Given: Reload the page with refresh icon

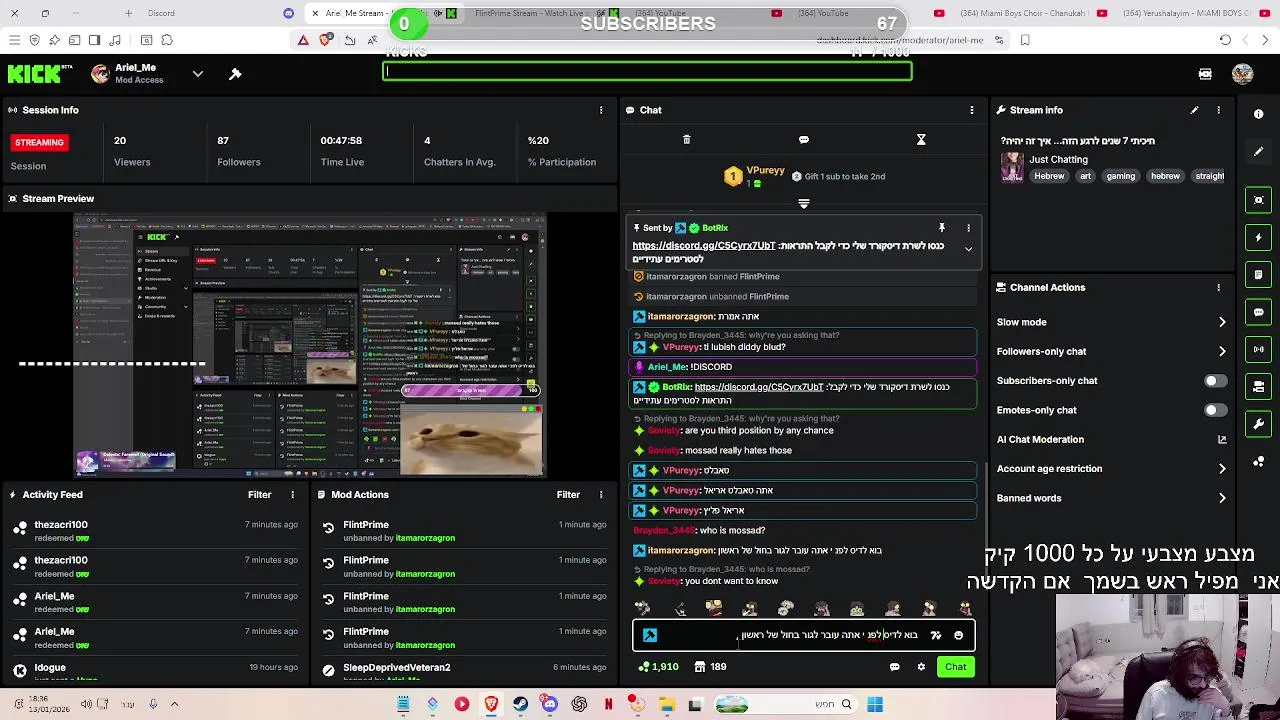Looking at the screenshot, I should pyautogui.click(x=1225, y=40).
